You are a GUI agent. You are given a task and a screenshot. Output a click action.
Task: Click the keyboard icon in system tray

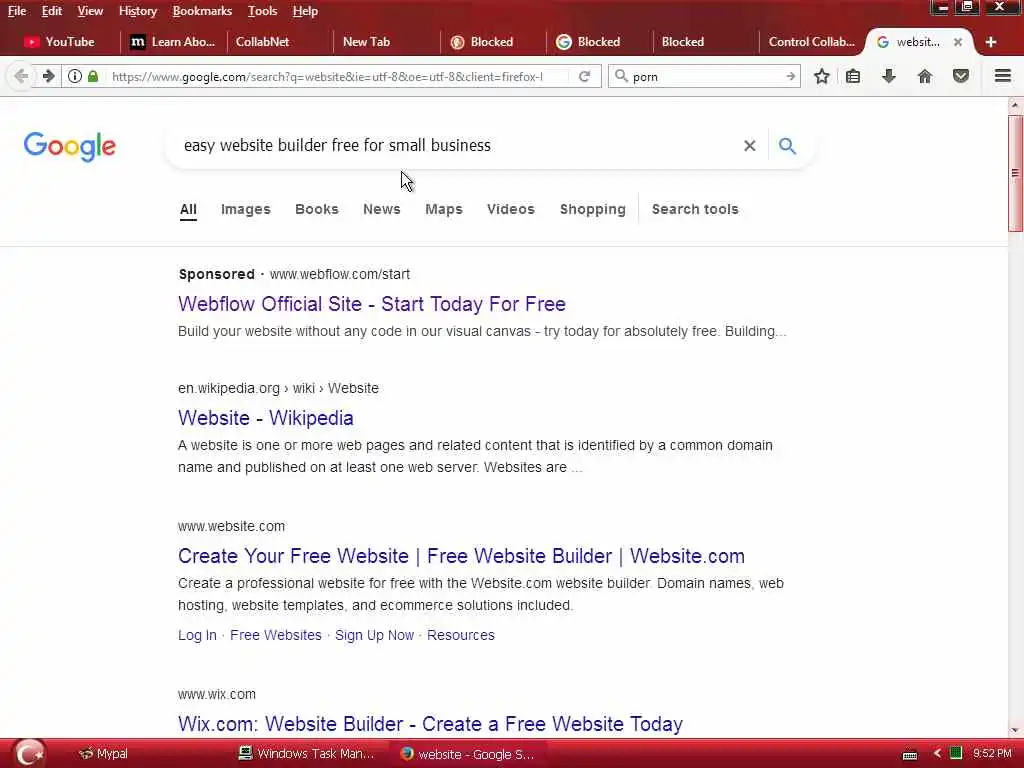(910, 755)
